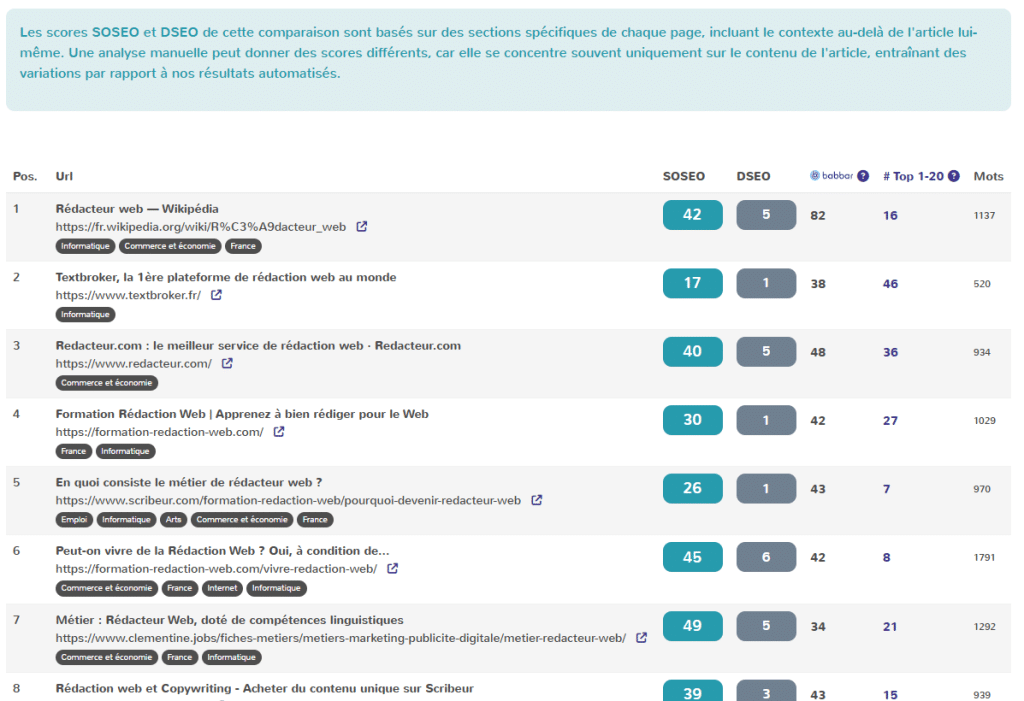Open external link icon for redacteur.com
The image size is (1024, 701).
tap(227, 363)
